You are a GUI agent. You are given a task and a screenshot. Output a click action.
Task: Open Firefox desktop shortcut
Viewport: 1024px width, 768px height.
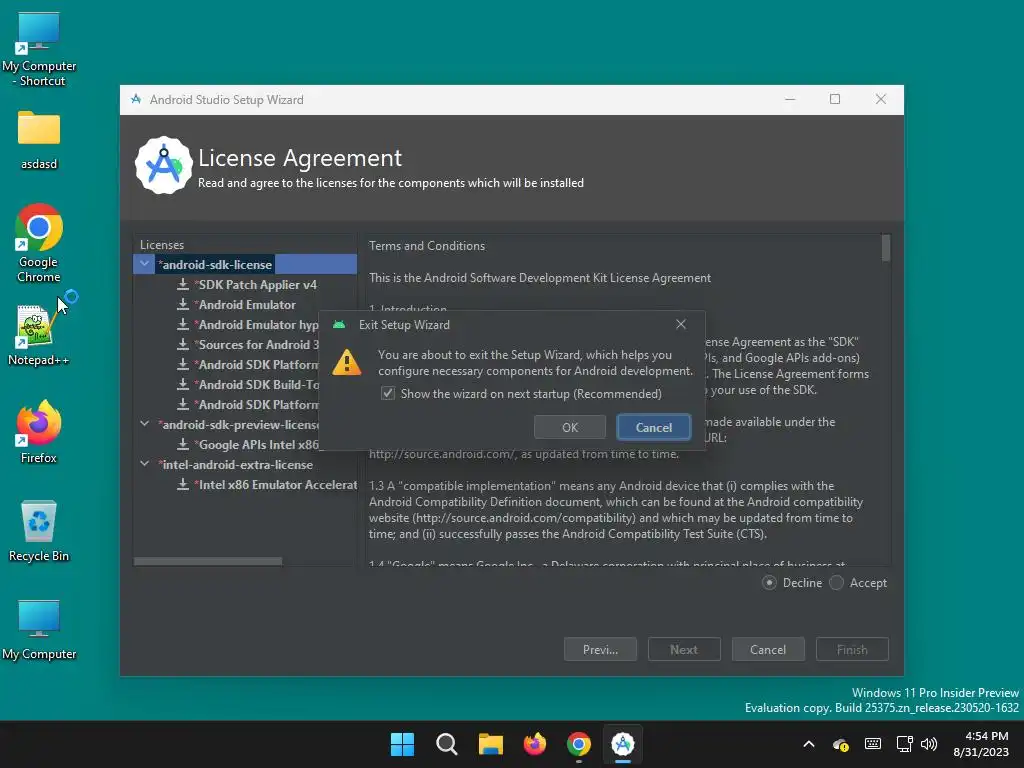38,432
